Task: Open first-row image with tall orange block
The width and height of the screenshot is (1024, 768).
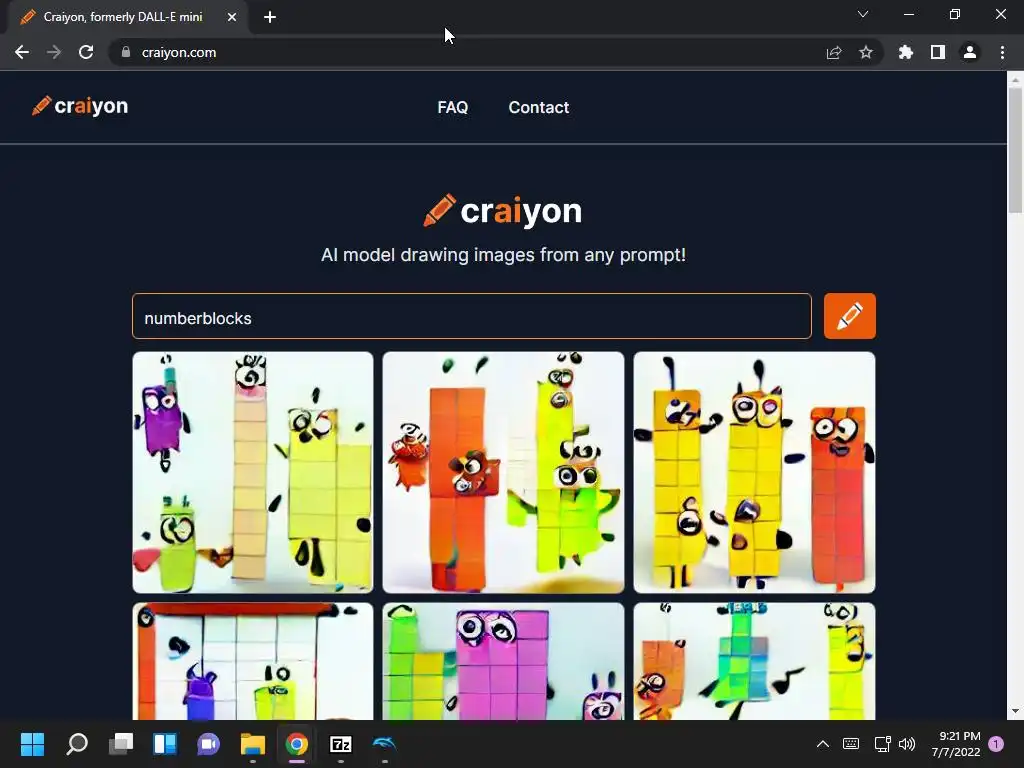Action: (504, 472)
